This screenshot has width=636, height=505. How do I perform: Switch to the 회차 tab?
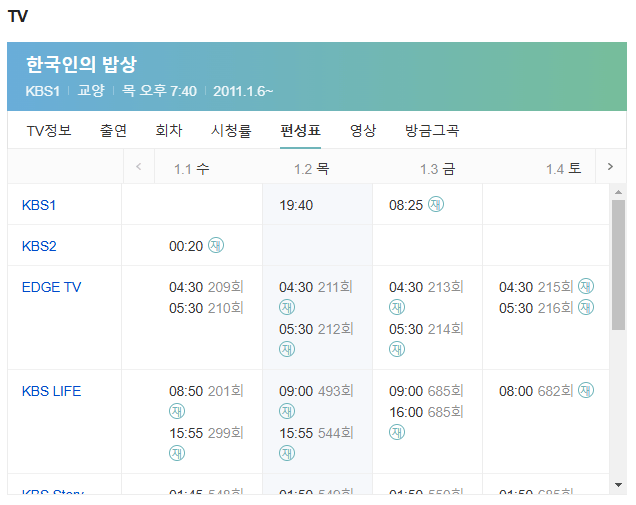[169, 131]
